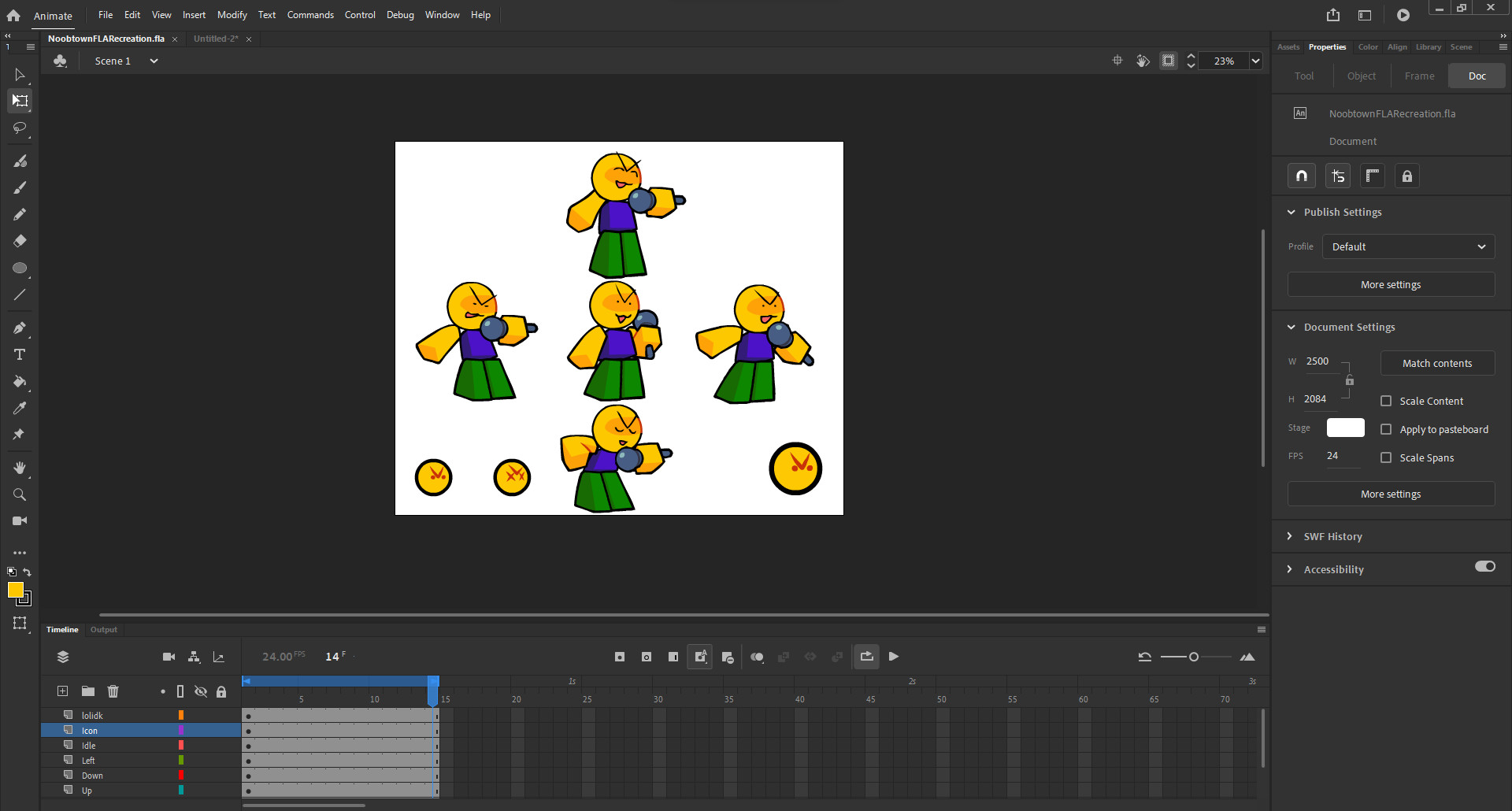Select the Lasso tool
Viewport: 1512px width, 811px height.
(20, 128)
